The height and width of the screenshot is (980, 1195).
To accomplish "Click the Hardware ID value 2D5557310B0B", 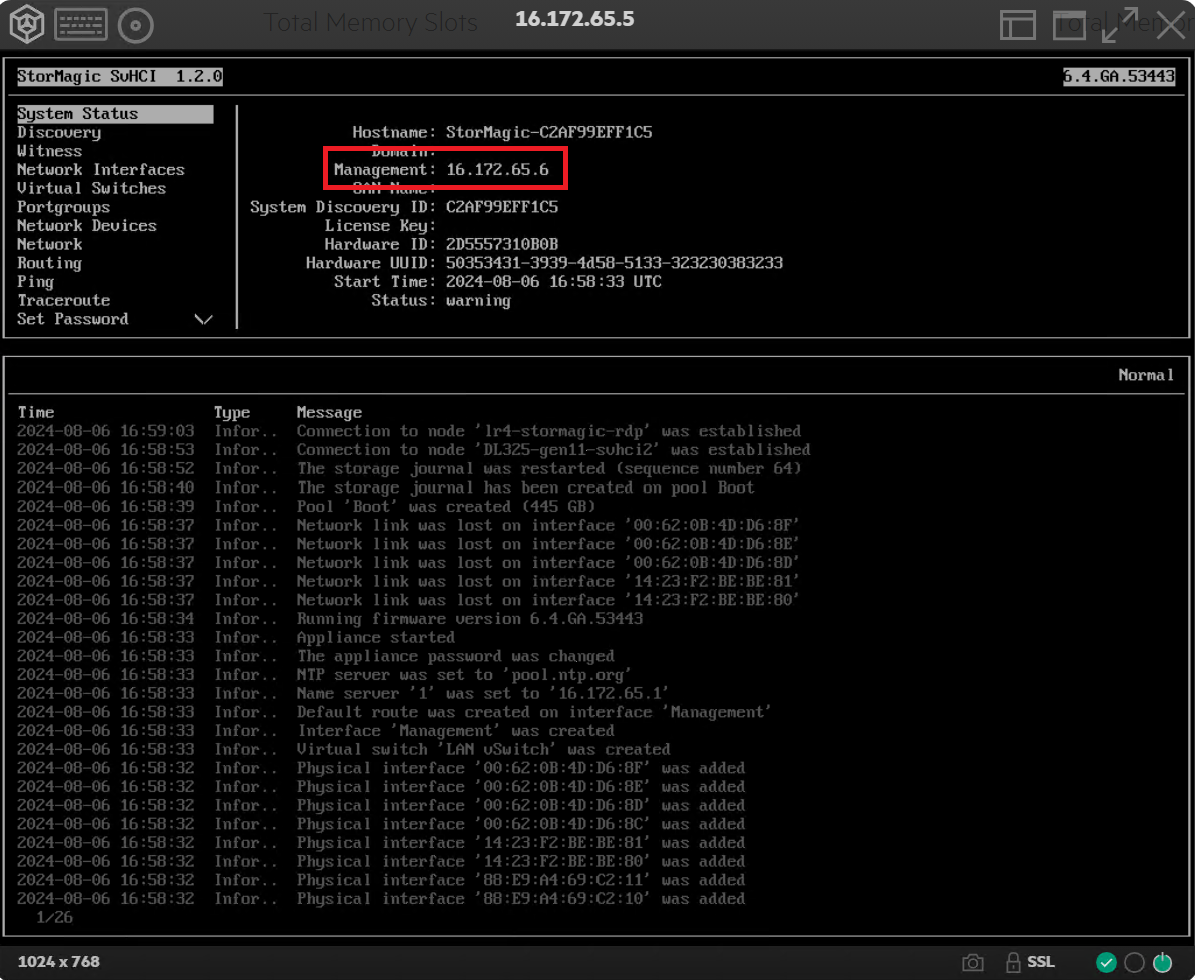I will tap(501, 244).
